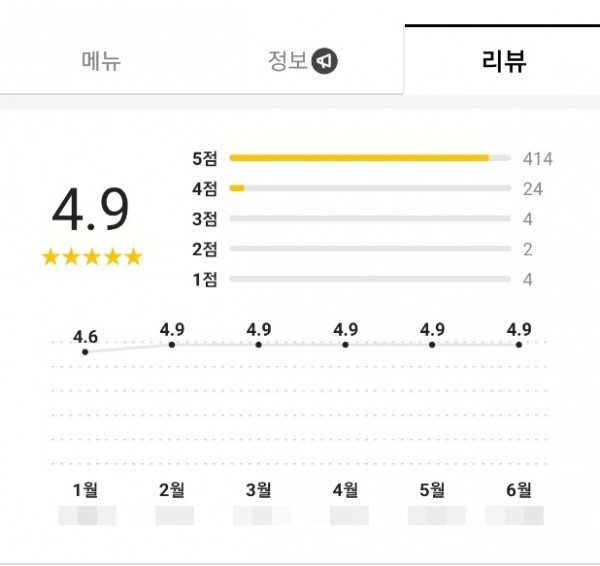Select the 3점 rating bar
This screenshot has height=566, width=600.
point(370,219)
